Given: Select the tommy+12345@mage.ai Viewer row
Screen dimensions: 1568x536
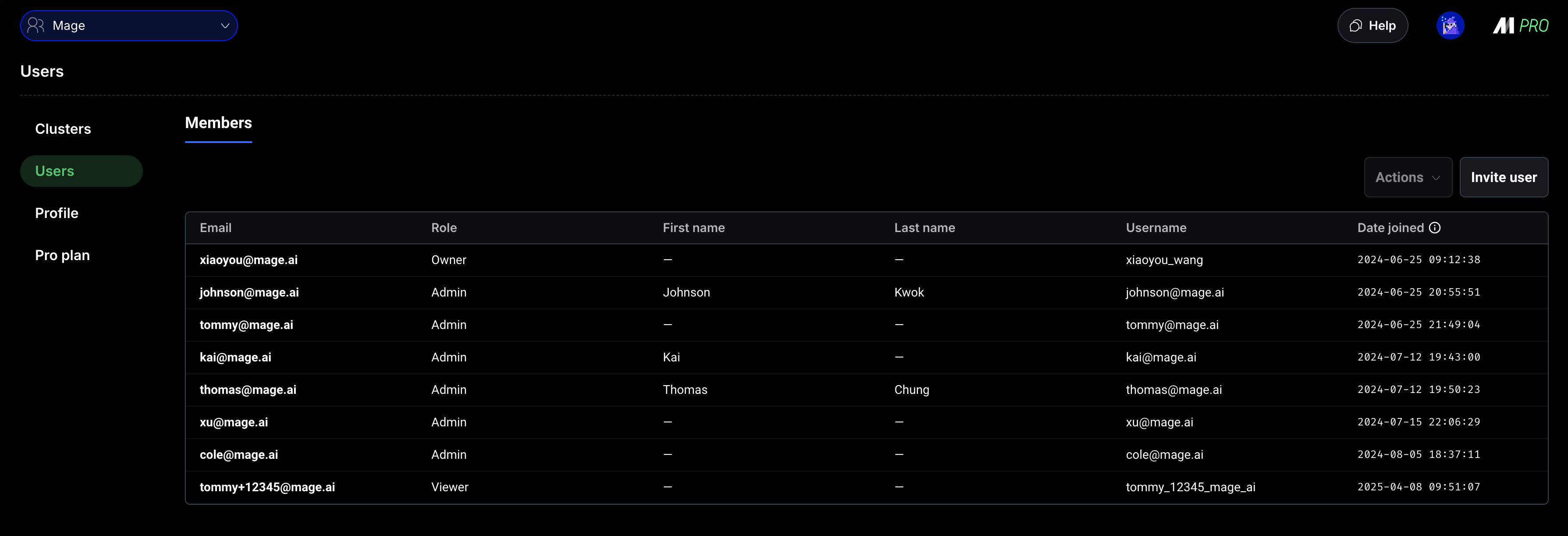Looking at the screenshot, I should (x=267, y=487).
